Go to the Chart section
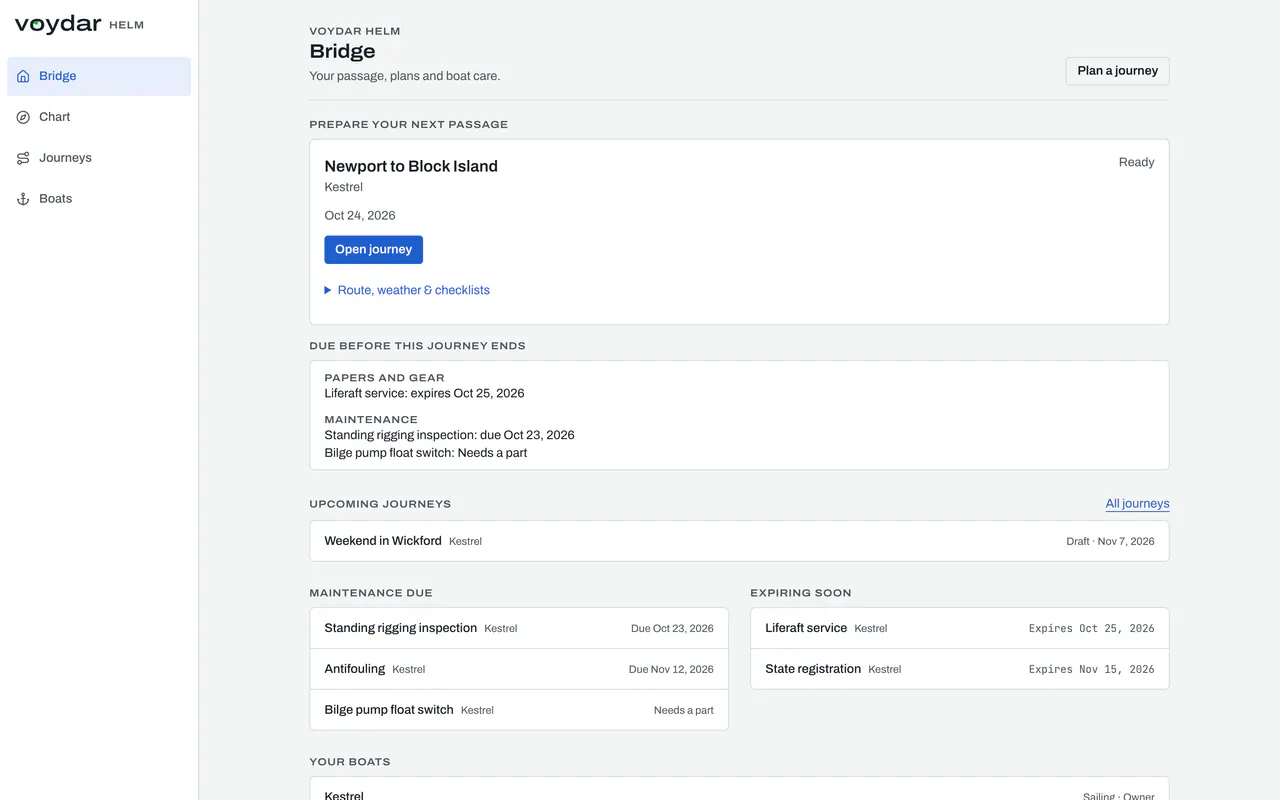Image resolution: width=1280 pixels, height=800 pixels. point(99,117)
